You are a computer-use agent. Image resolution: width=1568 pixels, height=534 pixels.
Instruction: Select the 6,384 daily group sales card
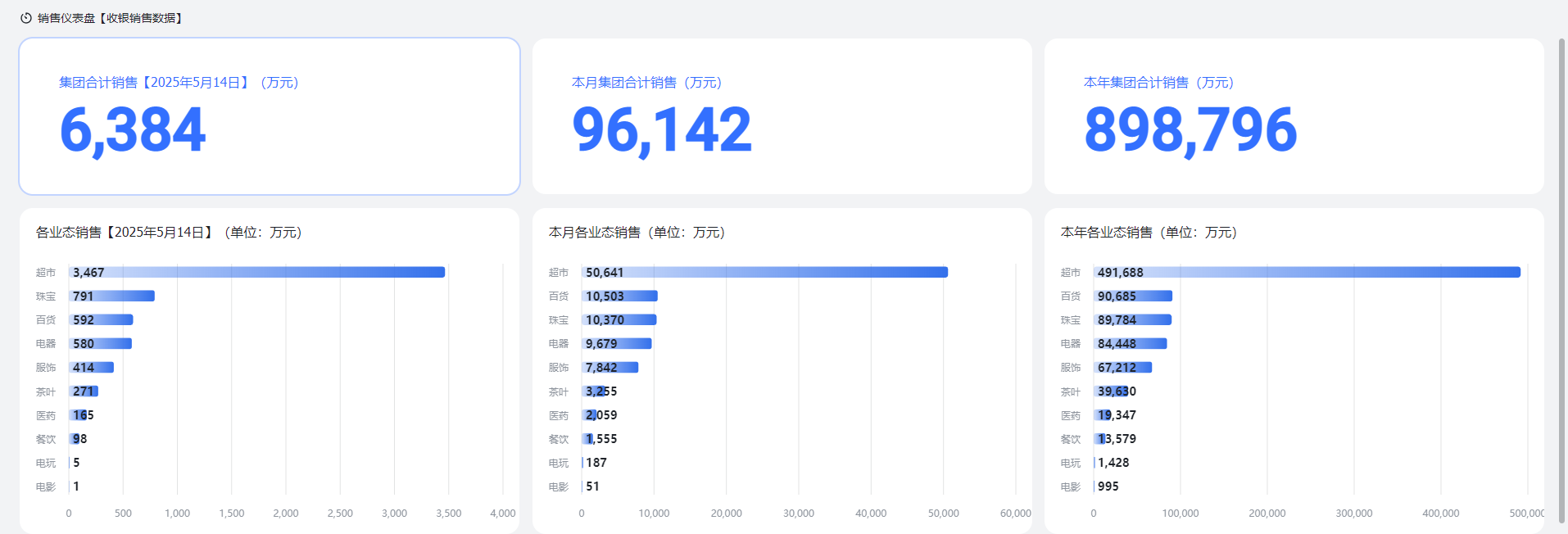click(x=270, y=116)
